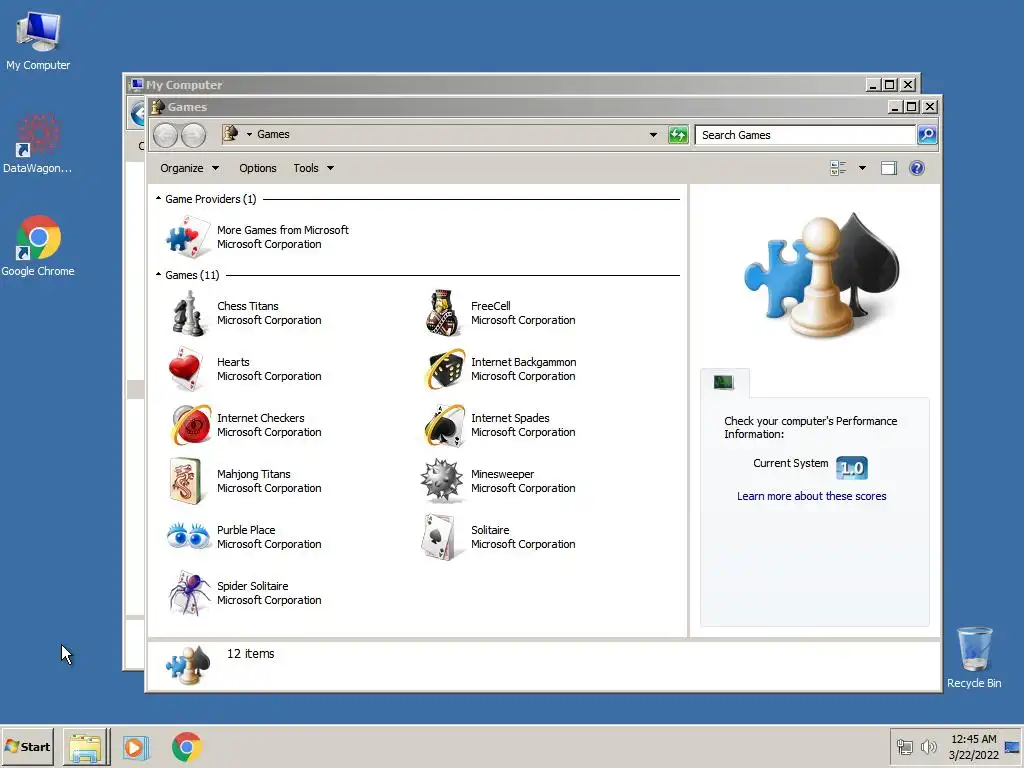Click the Games folder icon in address bar
This screenshot has height=768, width=1024.
(230, 134)
